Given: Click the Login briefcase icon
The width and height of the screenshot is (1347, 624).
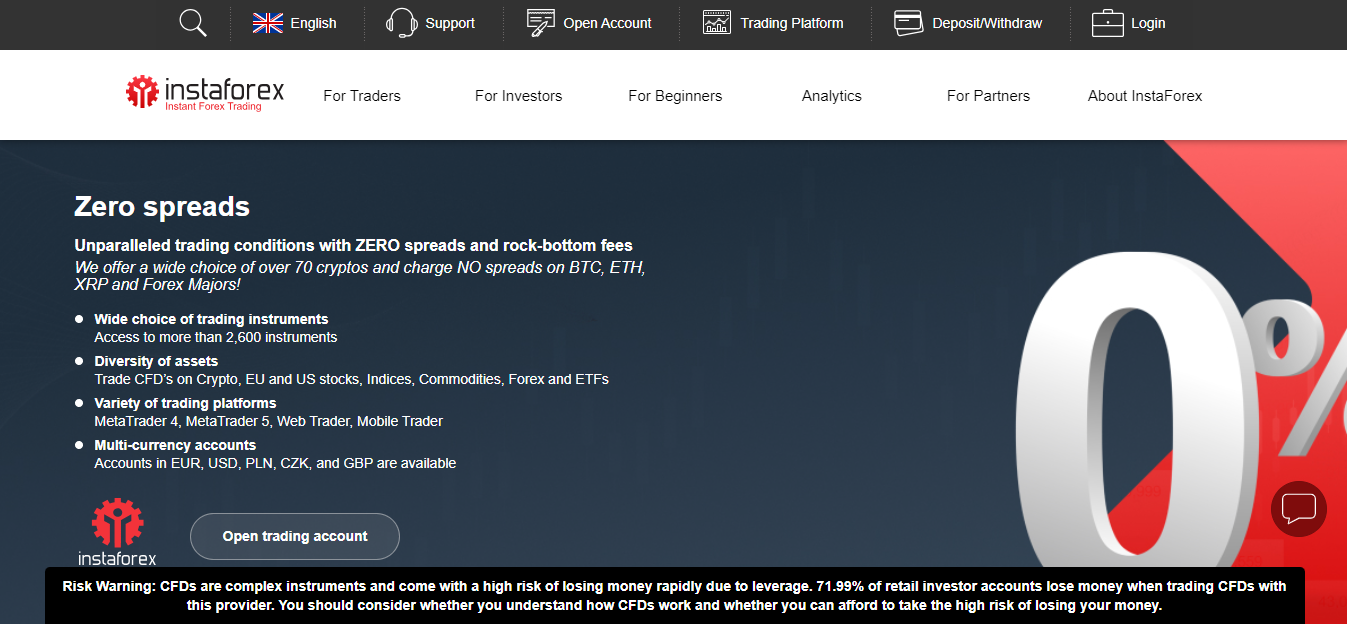Looking at the screenshot, I should pos(1108,23).
